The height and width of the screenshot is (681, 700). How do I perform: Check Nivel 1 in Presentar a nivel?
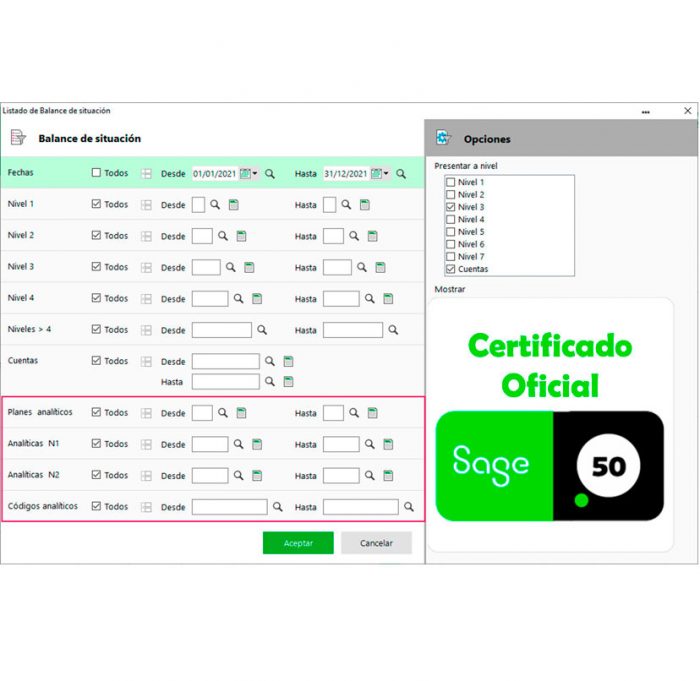click(450, 182)
